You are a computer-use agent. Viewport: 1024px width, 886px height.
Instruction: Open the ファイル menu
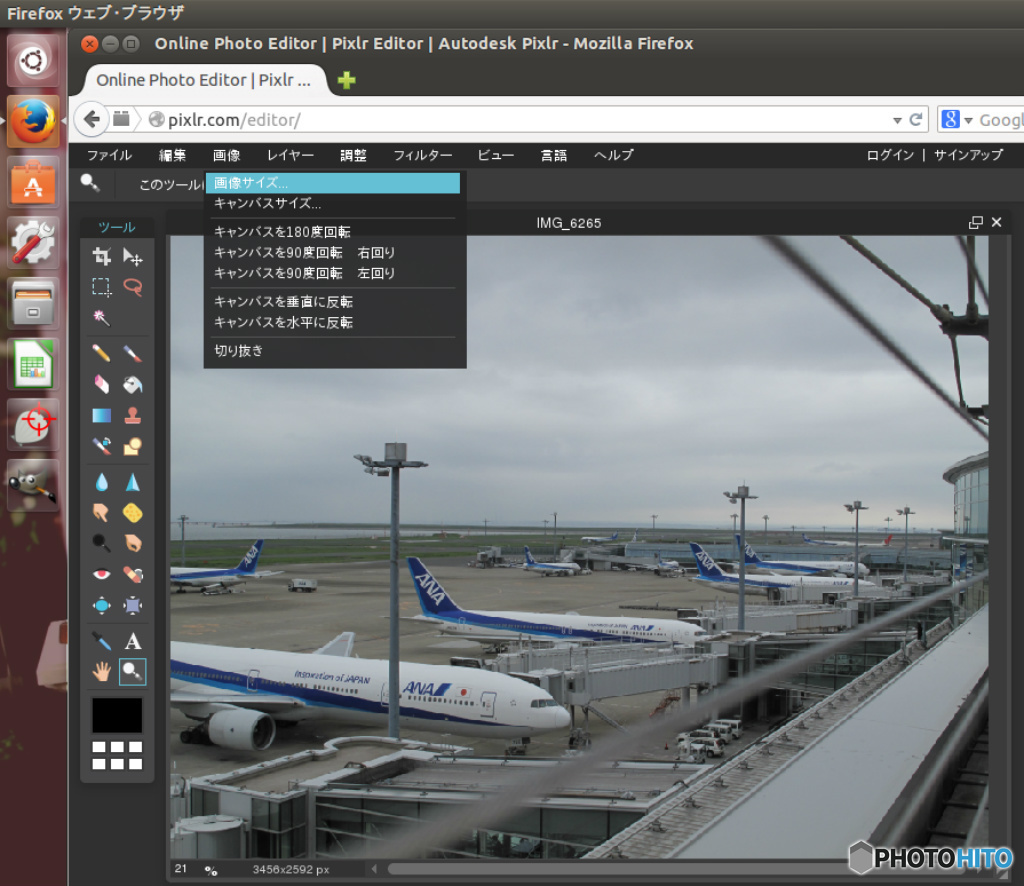point(110,155)
